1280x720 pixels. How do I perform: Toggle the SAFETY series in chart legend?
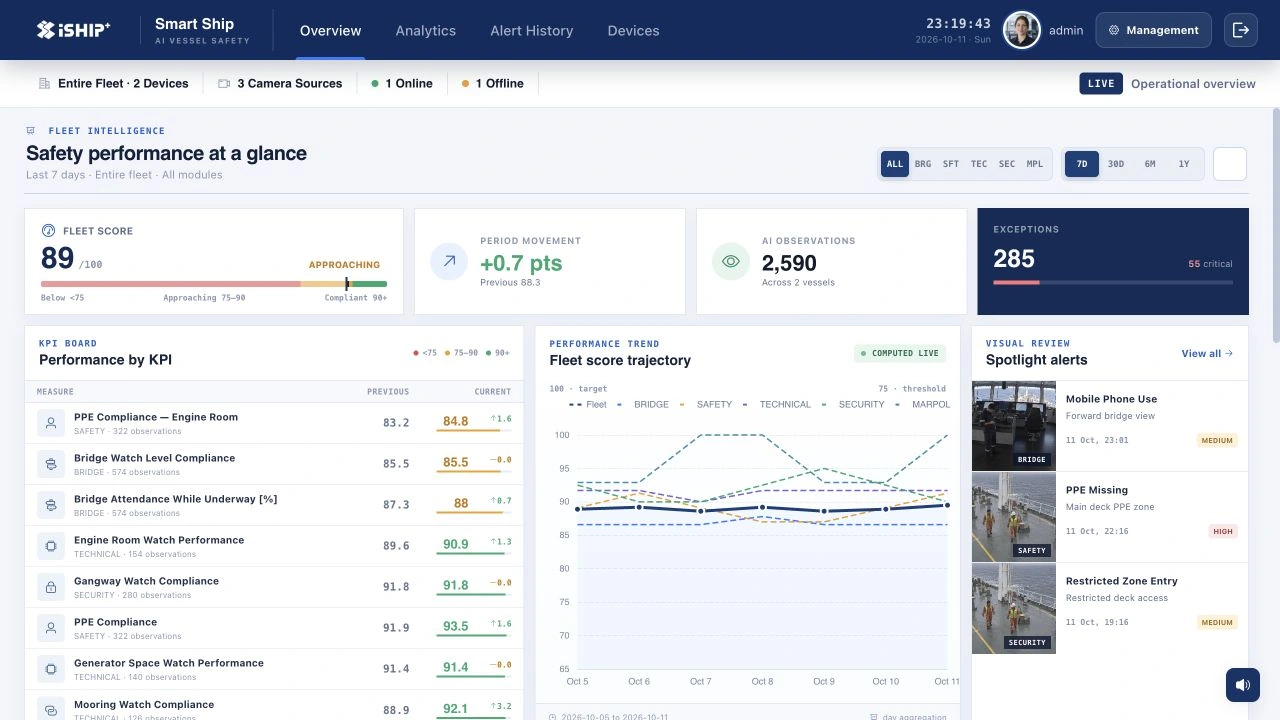[x=706, y=404]
